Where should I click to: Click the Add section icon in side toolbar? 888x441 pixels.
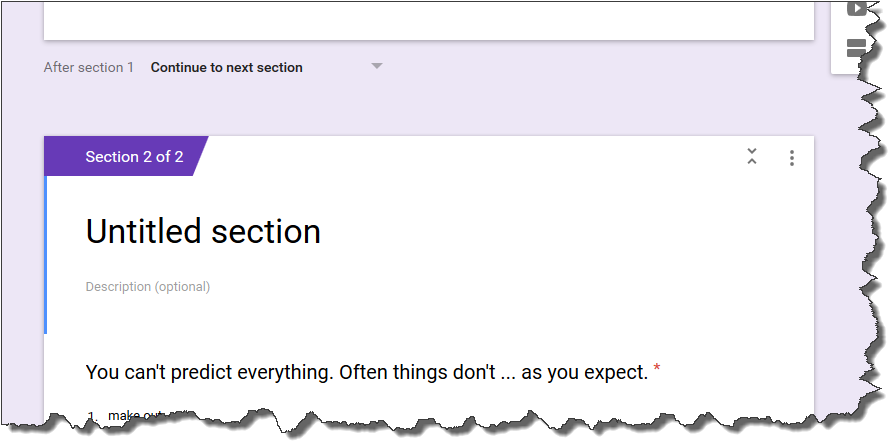coord(855,48)
